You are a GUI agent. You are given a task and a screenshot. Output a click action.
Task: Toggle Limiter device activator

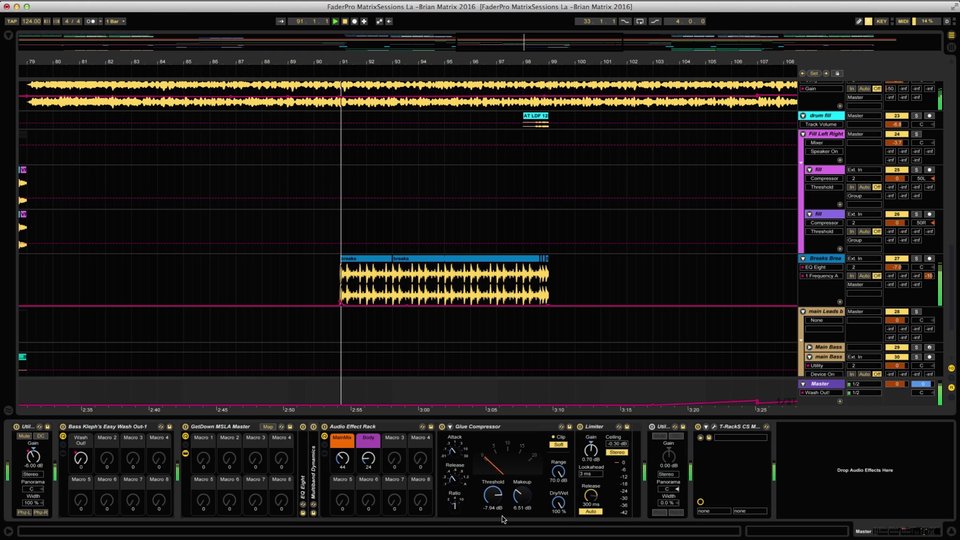(580, 427)
